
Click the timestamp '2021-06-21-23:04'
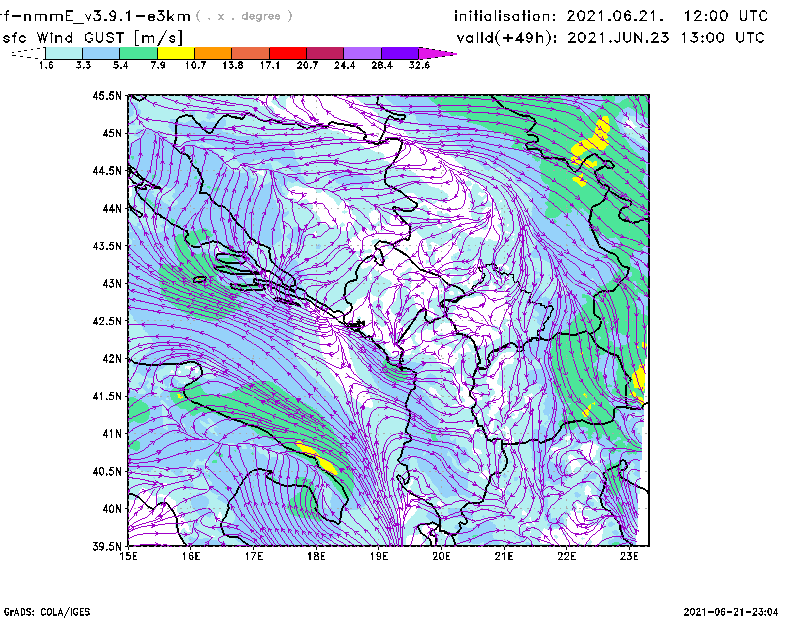click(x=731, y=612)
